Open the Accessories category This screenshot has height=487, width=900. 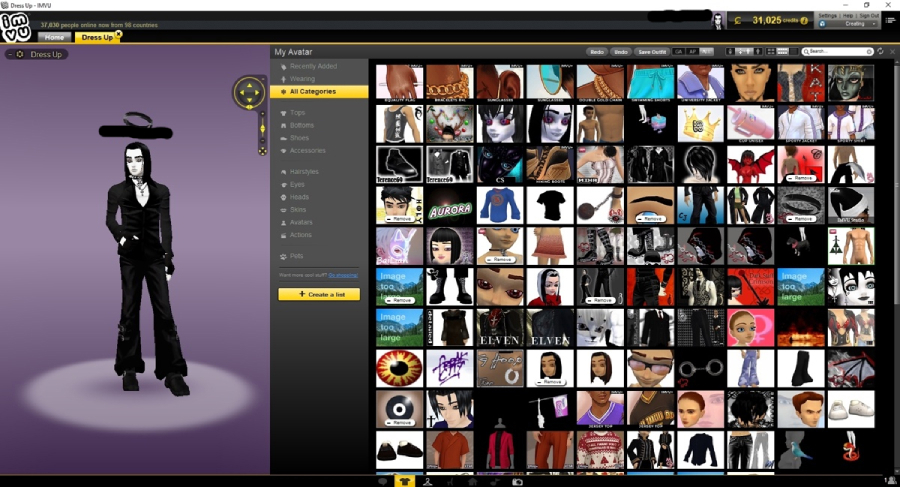pyautogui.click(x=308, y=150)
